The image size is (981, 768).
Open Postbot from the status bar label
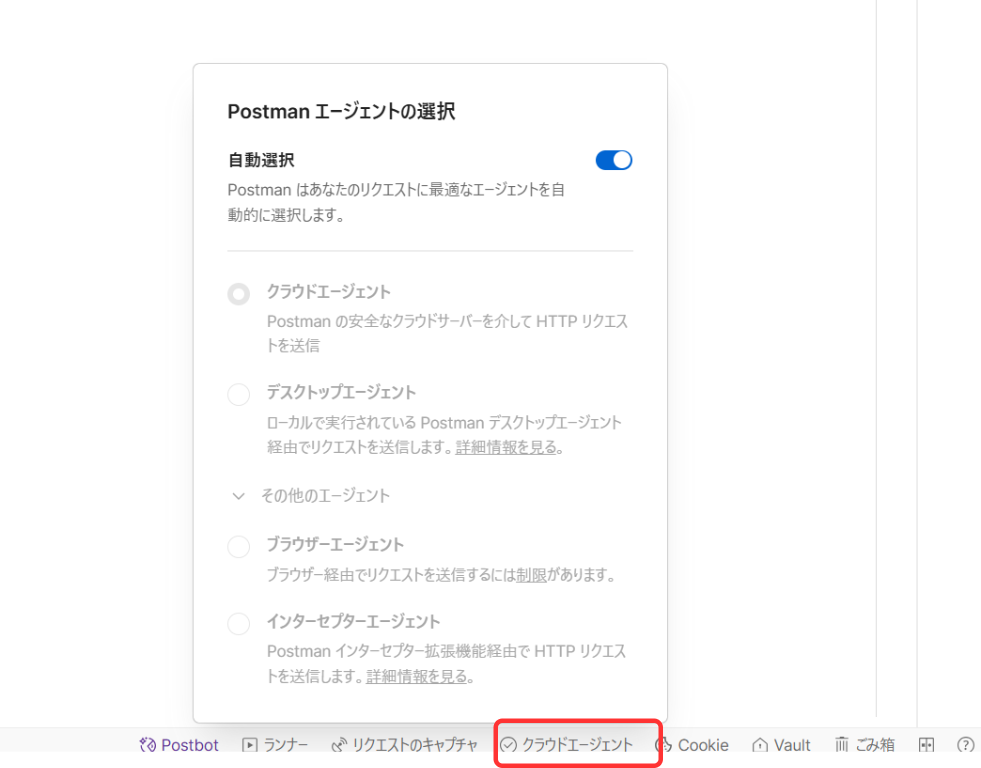pos(190,745)
